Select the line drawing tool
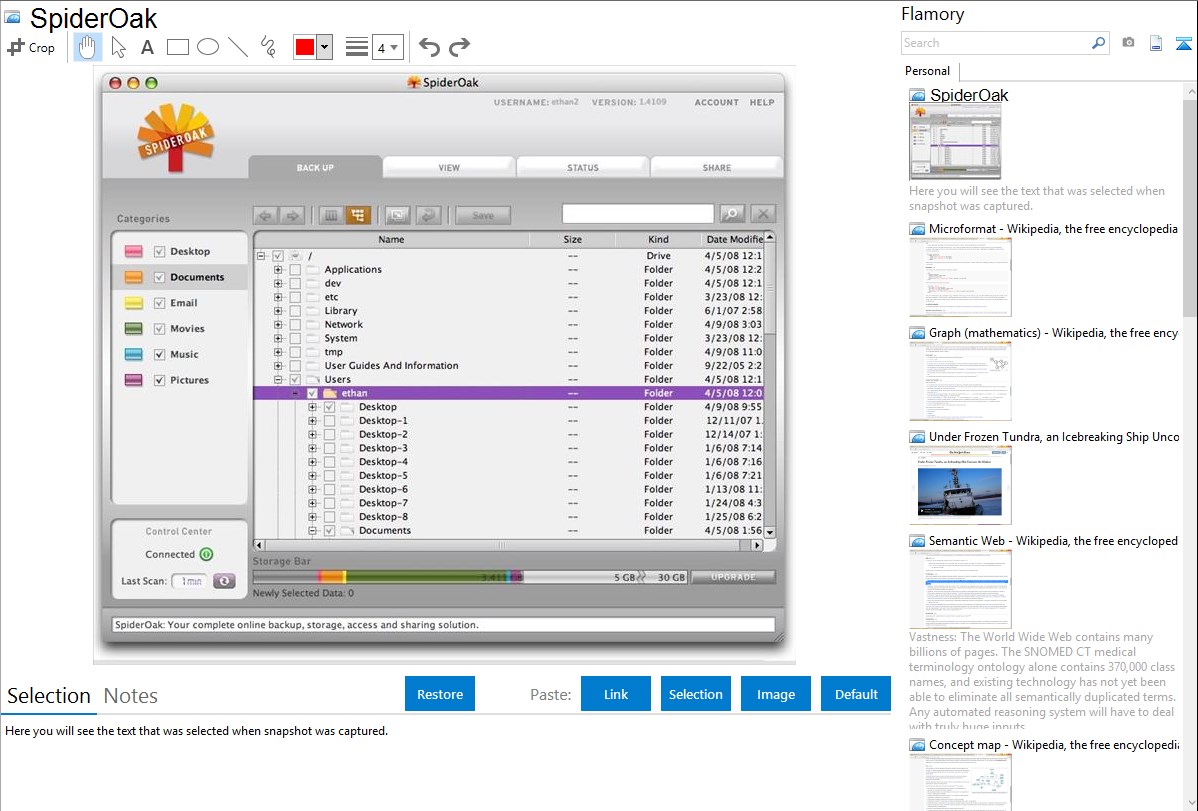This screenshot has width=1198, height=811. click(238, 47)
